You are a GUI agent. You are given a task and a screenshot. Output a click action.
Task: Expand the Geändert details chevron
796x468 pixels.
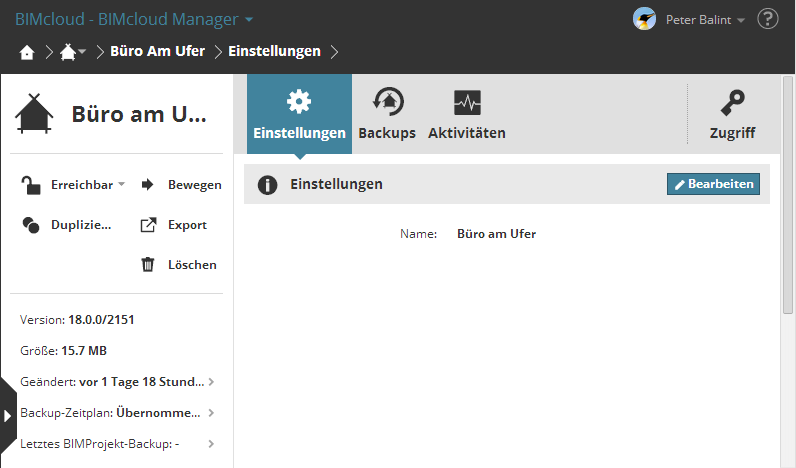[211, 382]
